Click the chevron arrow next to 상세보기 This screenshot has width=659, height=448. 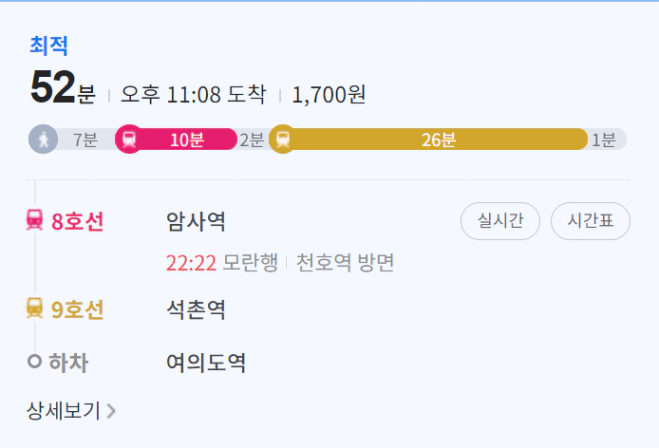click(111, 411)
